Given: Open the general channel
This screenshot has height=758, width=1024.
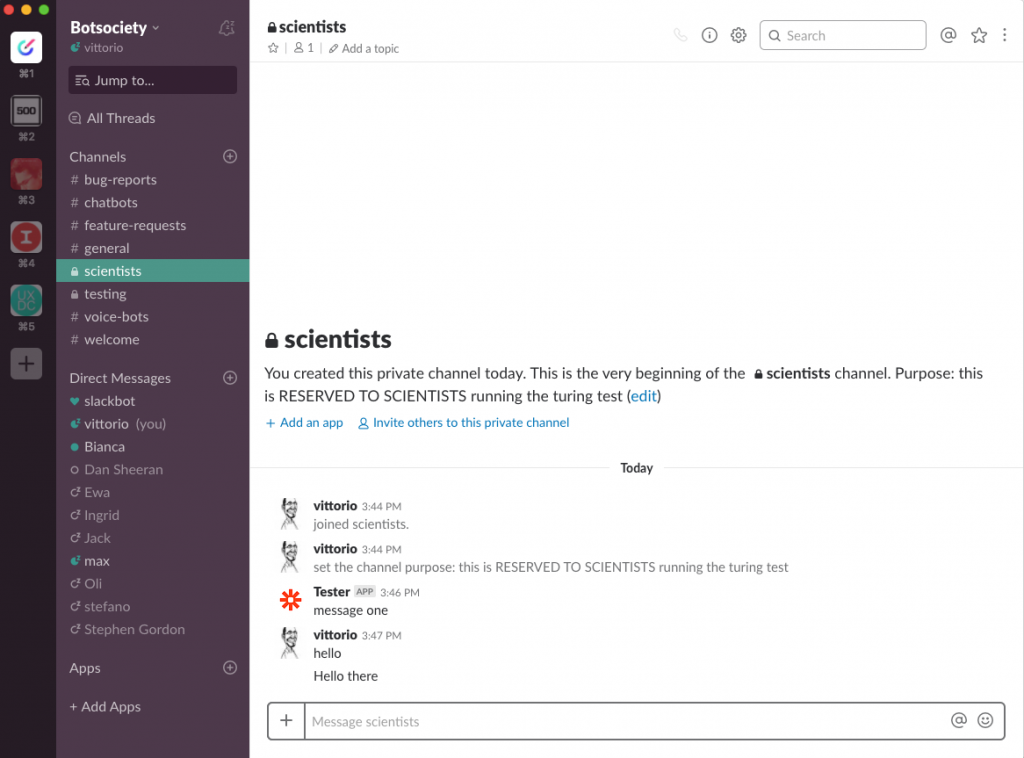Looking at the screenshot, I should pos(153,248).
